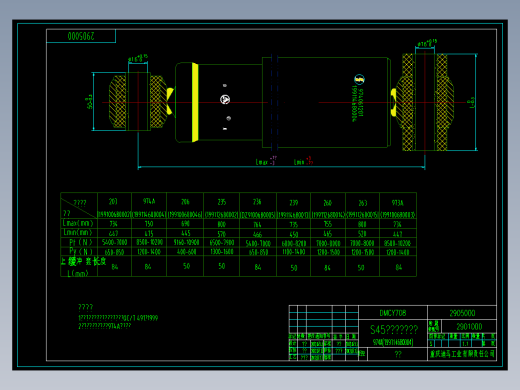Select the 973A column header in the table
The image size is (520, 390).
[x=398, y=202]
